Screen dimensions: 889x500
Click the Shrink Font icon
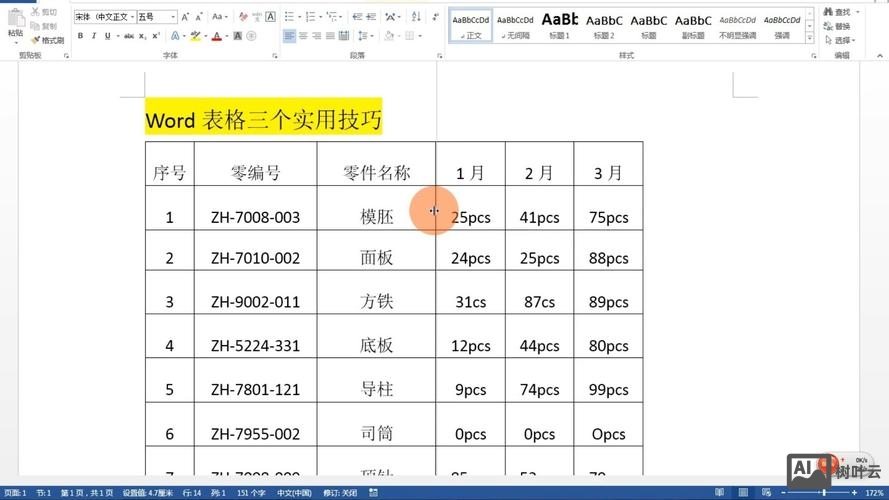[198, 17]
